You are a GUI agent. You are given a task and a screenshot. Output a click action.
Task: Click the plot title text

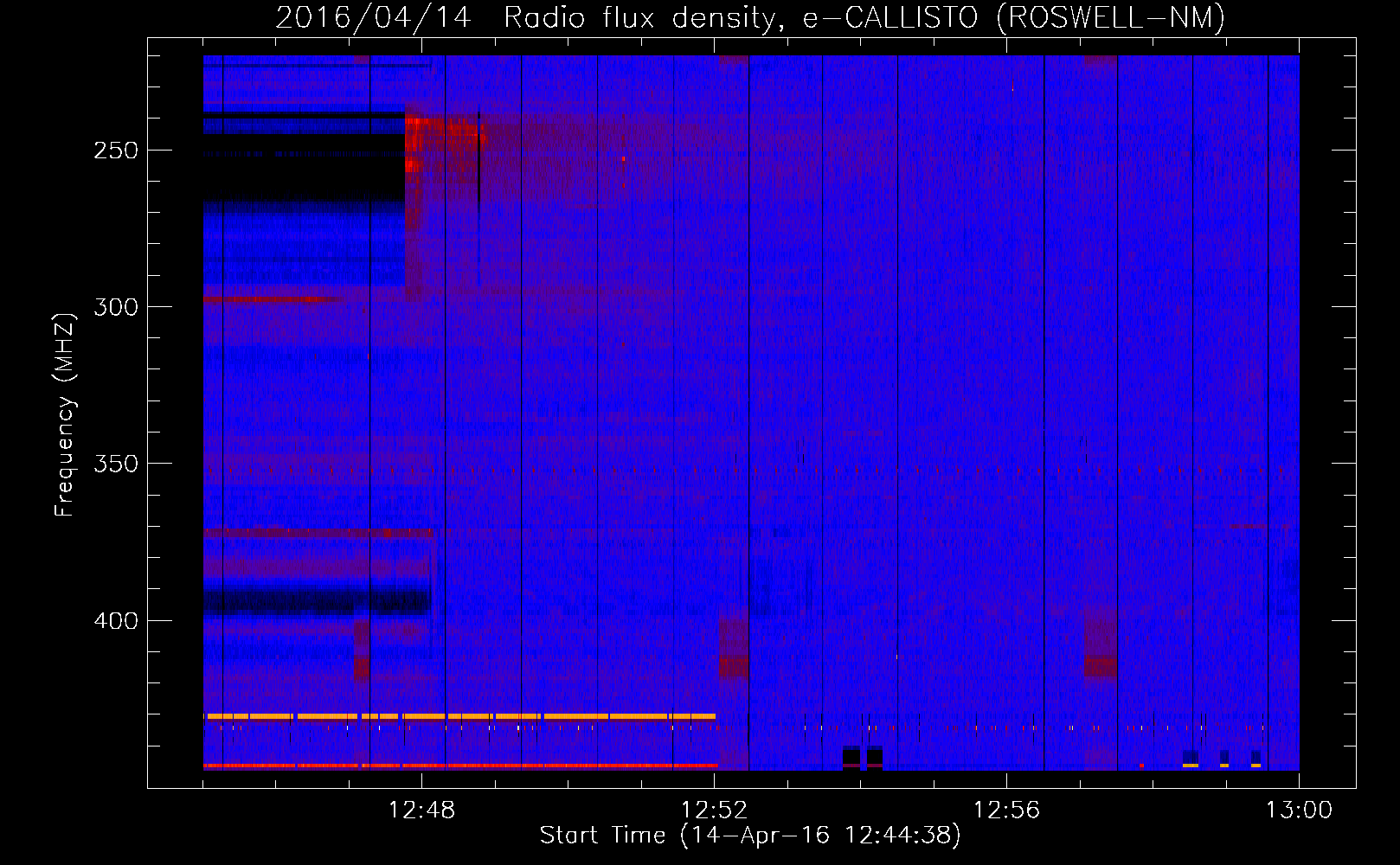click(750, 17)
